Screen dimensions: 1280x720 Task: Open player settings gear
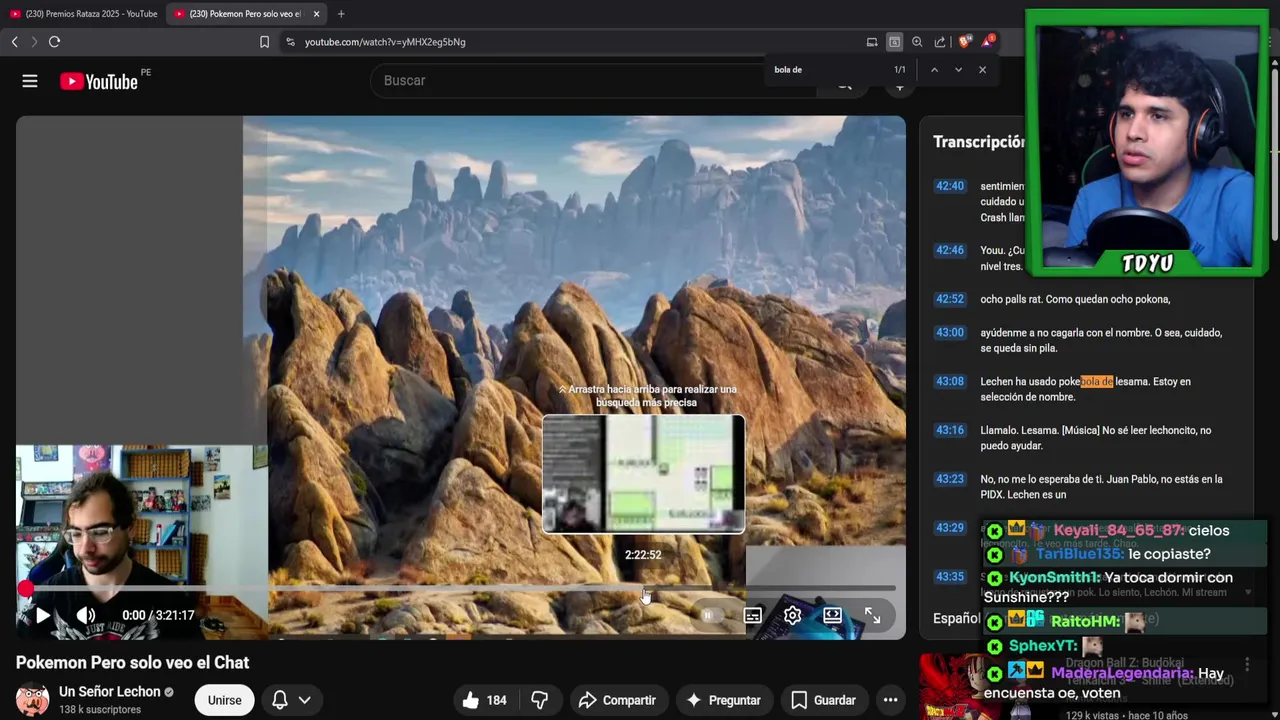point(792,616)
